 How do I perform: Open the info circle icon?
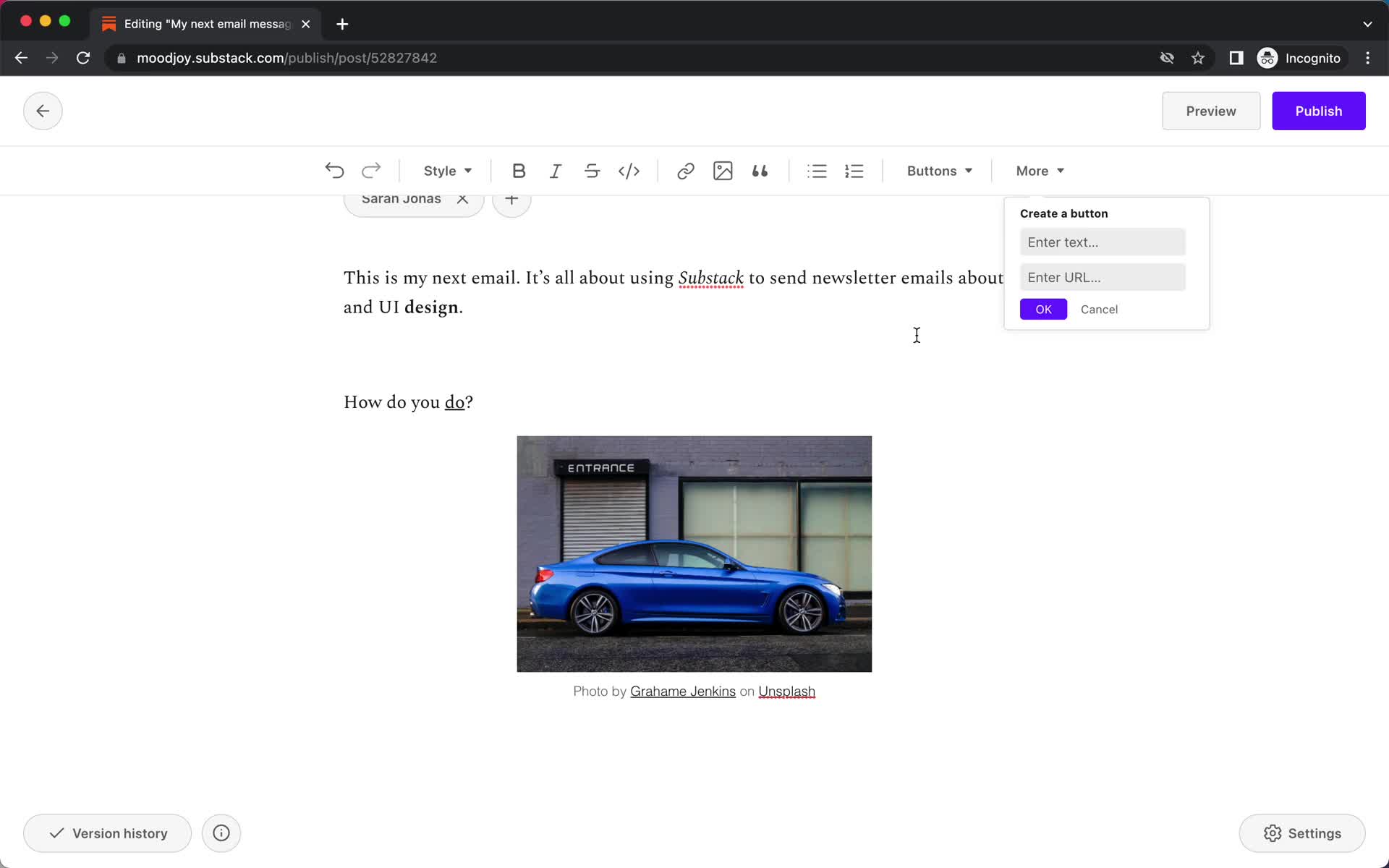[221, 833]
